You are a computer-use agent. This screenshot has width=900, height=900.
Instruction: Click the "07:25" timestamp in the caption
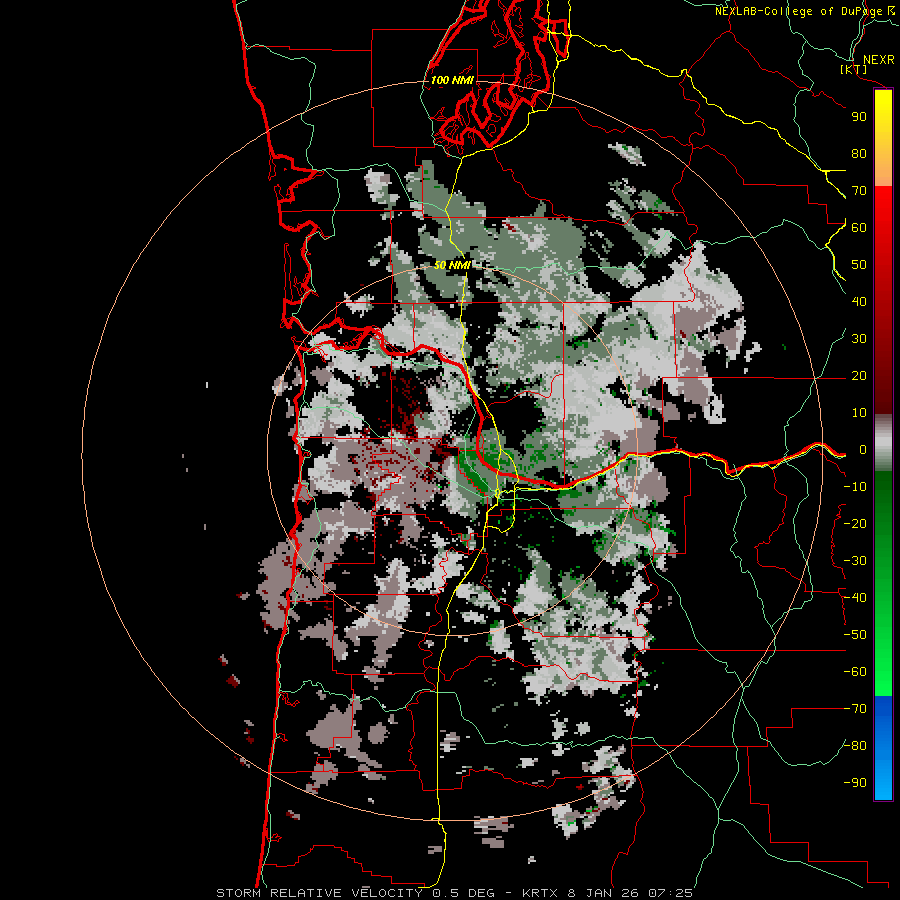coord(670,893)
